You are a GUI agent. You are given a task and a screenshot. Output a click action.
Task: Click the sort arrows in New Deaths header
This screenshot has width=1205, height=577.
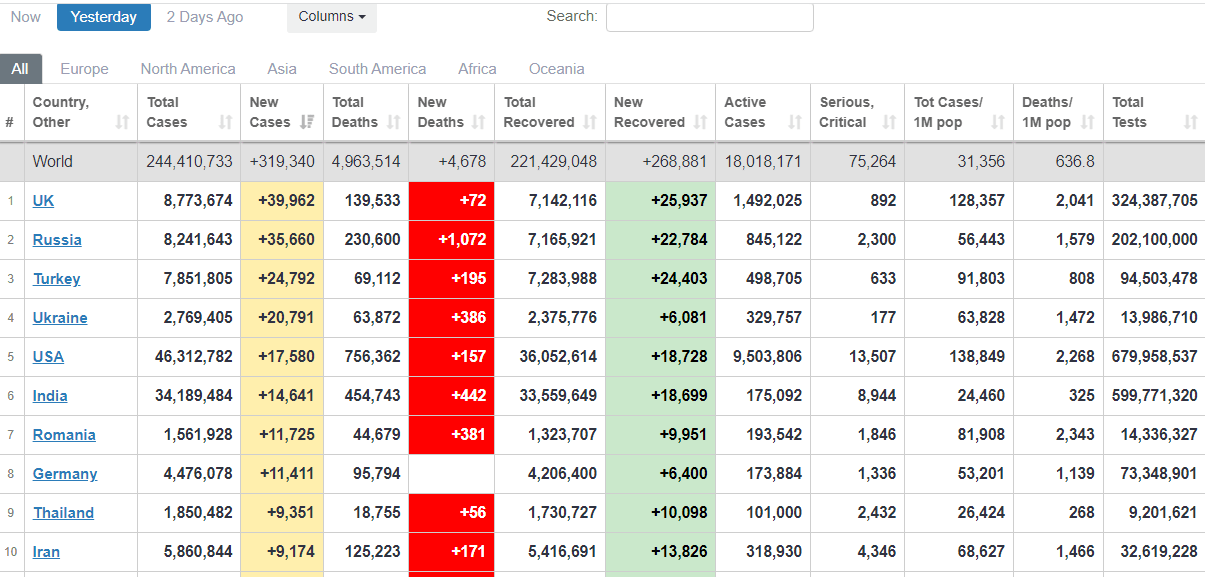[479, 122]
